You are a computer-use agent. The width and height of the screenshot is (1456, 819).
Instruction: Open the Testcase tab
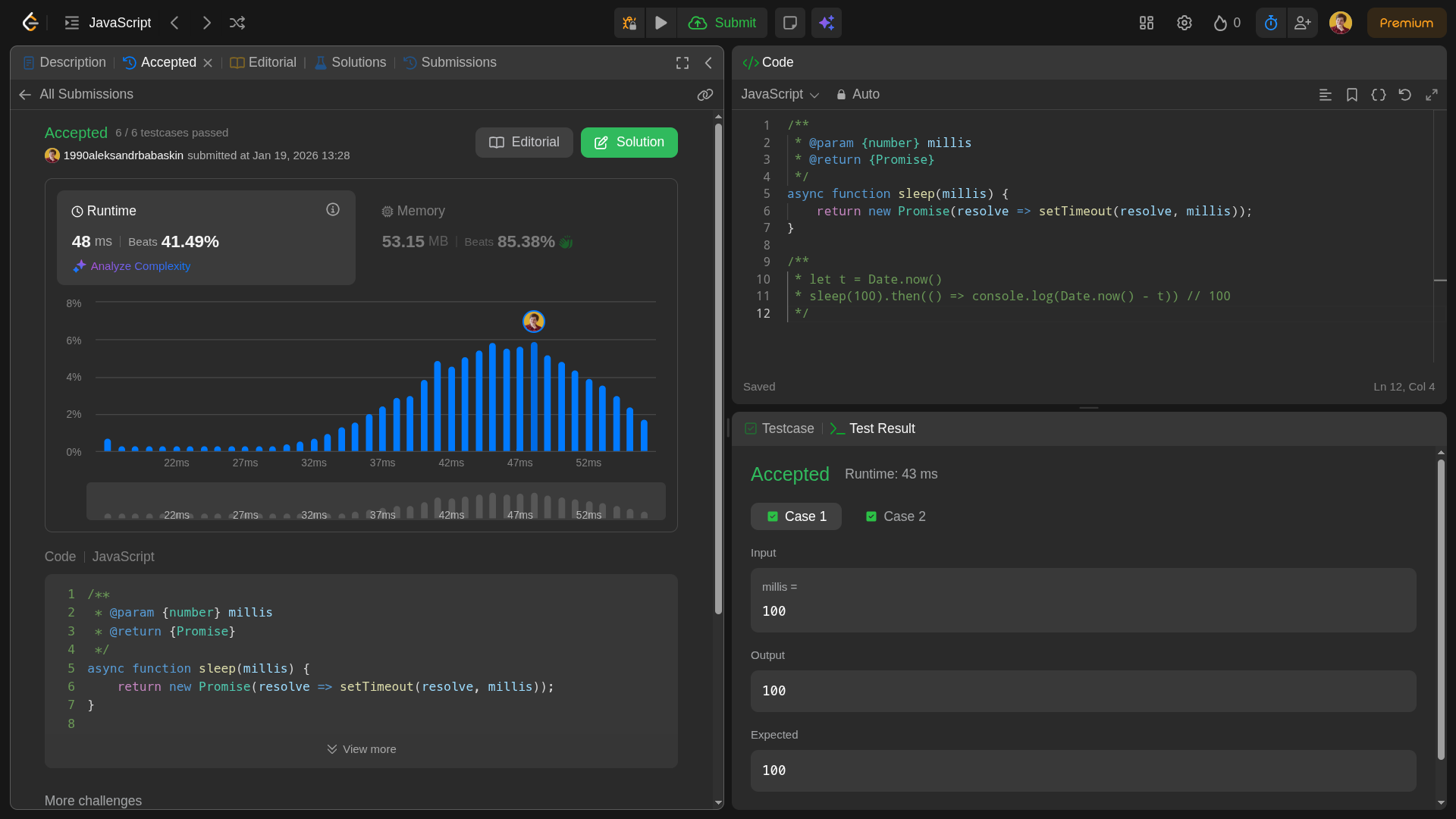pos(780,428)
